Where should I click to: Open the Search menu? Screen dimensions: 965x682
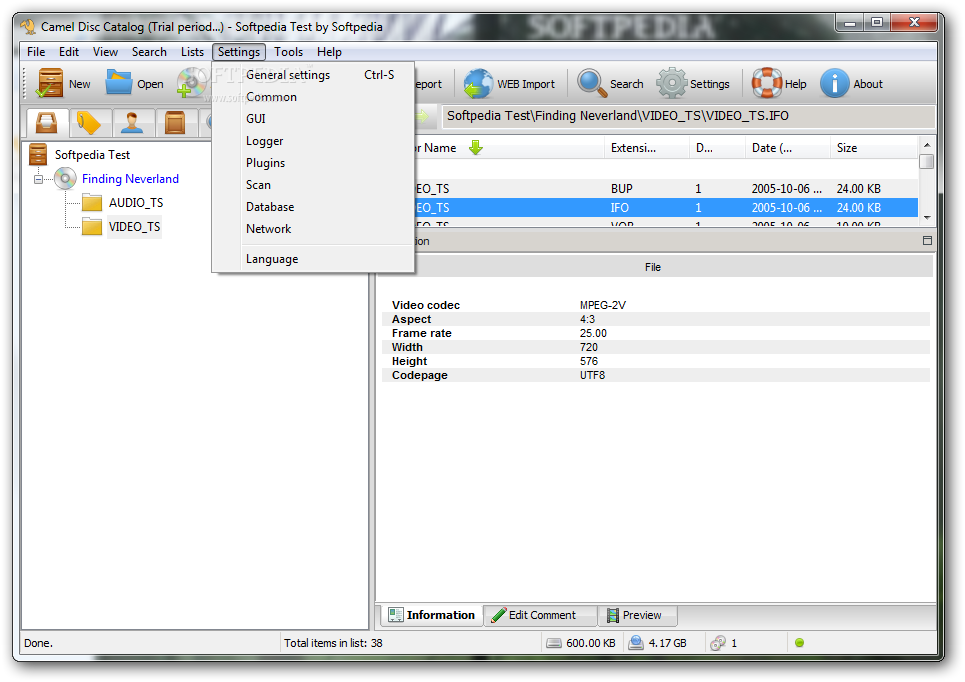pyautogui.click(x=149, y=52)
